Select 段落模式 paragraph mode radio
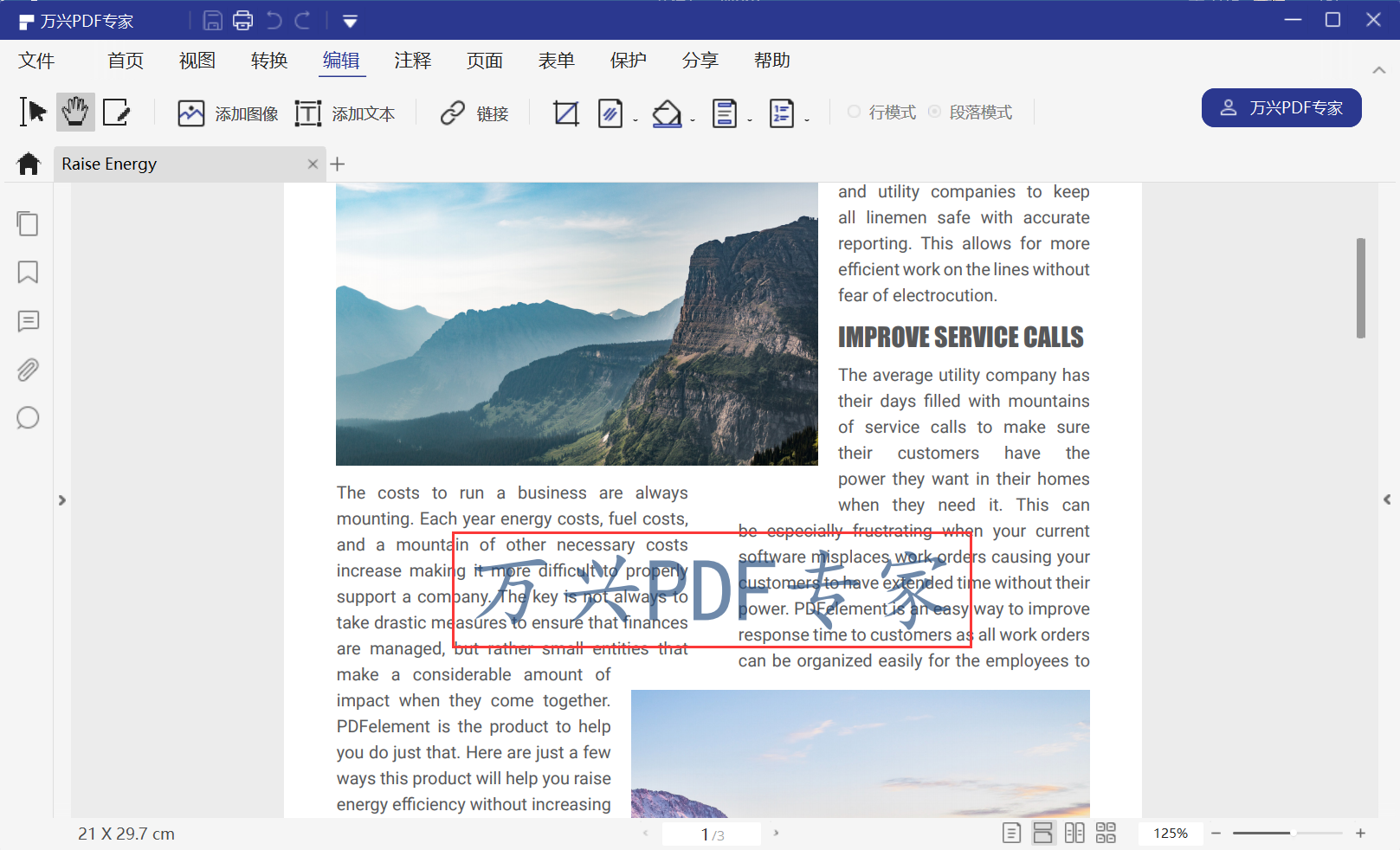1400x850 pixels. tap(970, 112)
